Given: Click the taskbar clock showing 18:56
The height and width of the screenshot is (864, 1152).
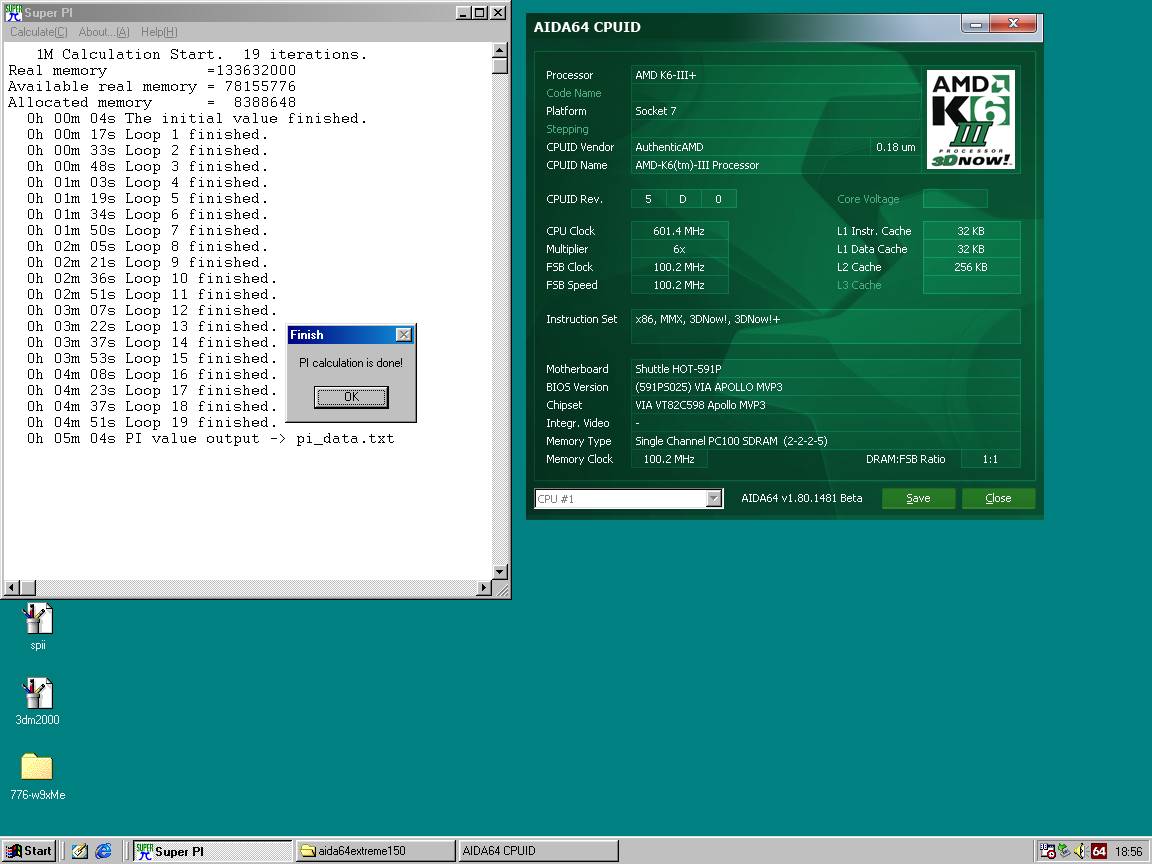Looking at the screenshot, I should [1128, 851].
